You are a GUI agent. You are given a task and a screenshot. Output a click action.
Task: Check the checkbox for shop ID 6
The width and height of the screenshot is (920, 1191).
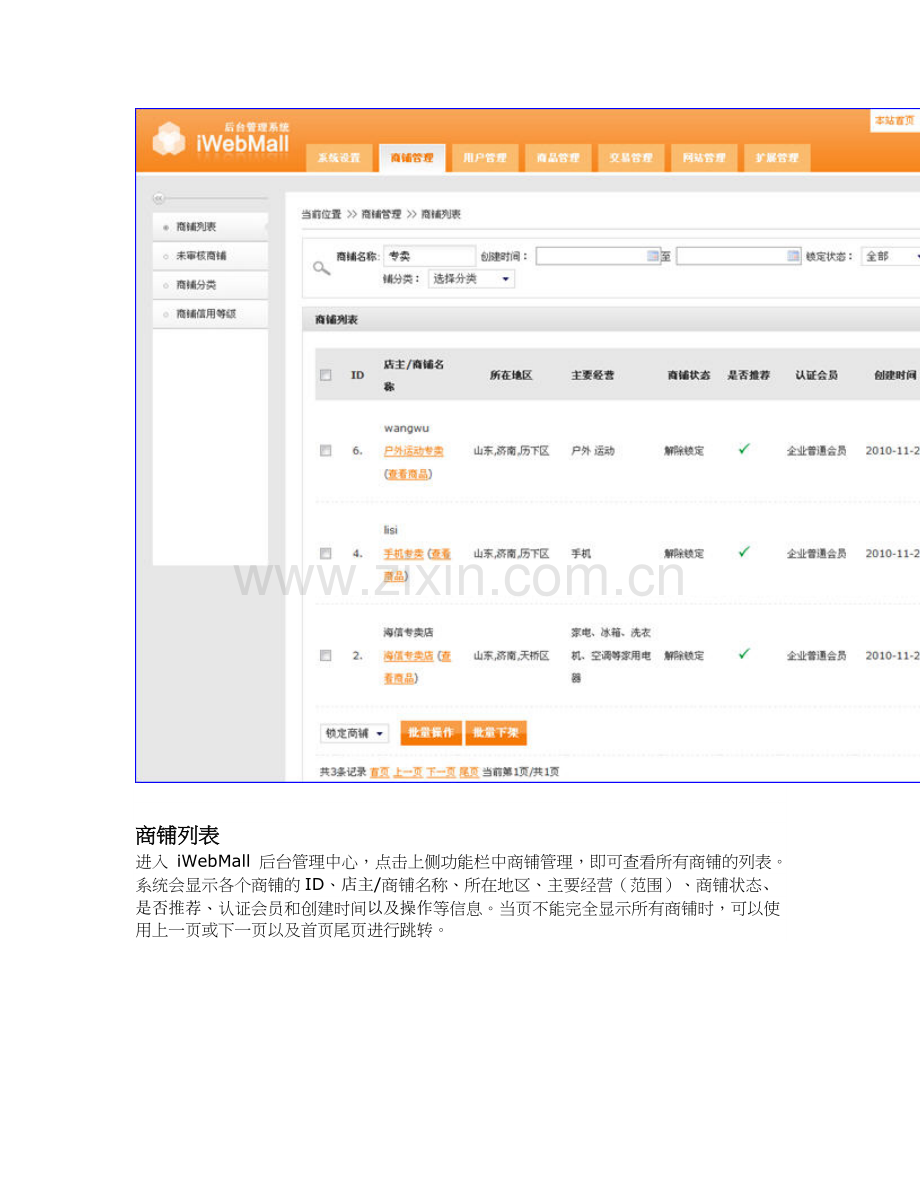point(325,450)
